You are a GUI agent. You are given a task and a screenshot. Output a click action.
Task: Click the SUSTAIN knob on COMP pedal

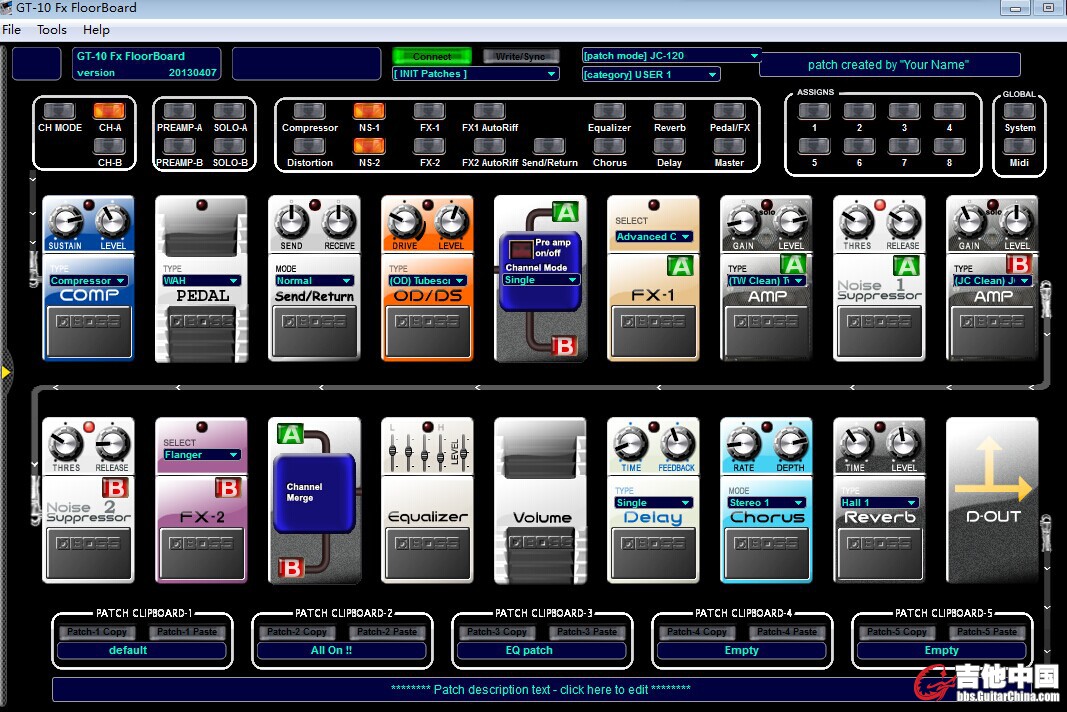click(x=64, y=222)
